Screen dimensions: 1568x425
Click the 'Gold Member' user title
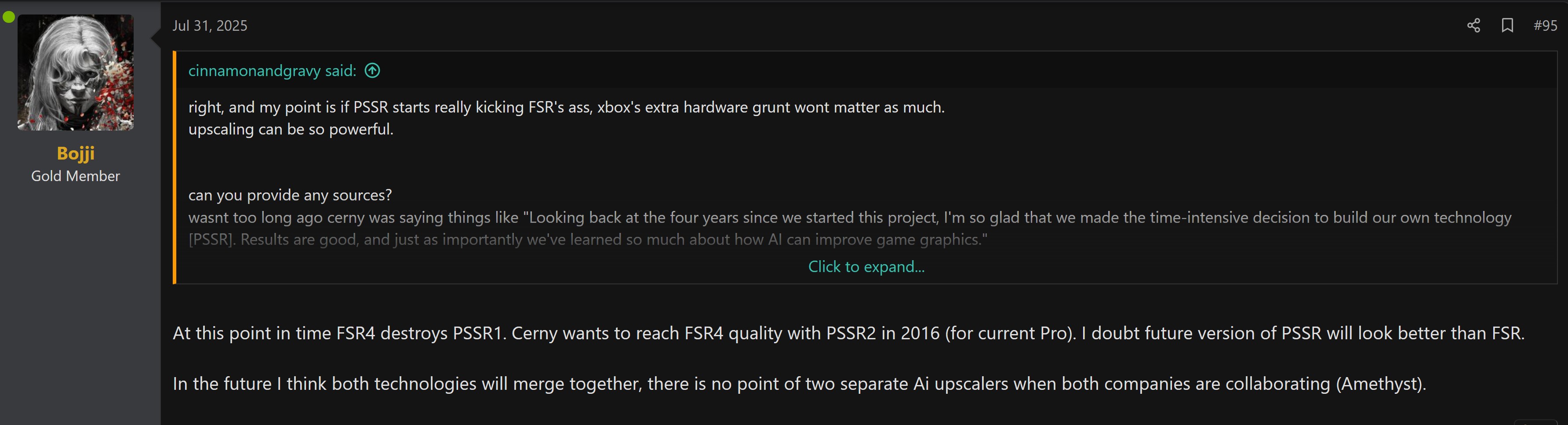point(76,176)
